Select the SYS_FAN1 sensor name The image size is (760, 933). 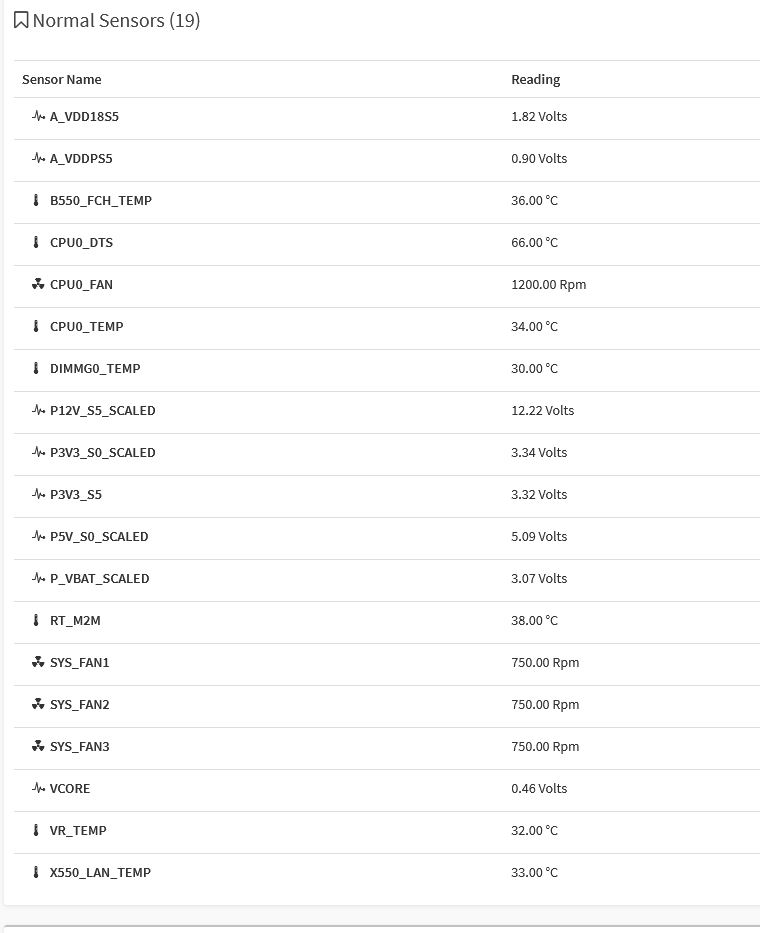(x=80, y=663)
